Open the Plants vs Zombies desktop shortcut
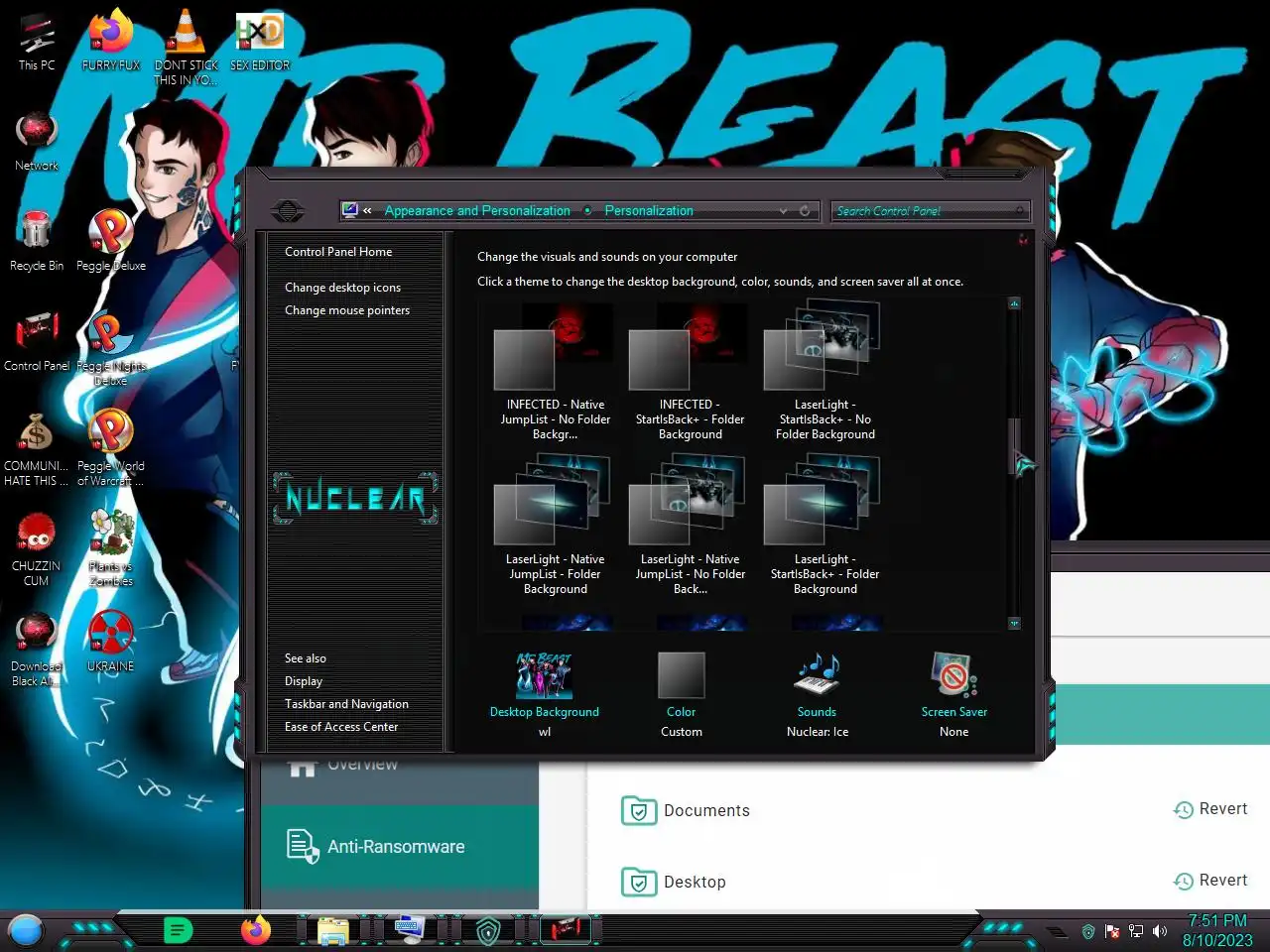The height and width of the screenshot is (952, 1270). [x=111, y=548]
